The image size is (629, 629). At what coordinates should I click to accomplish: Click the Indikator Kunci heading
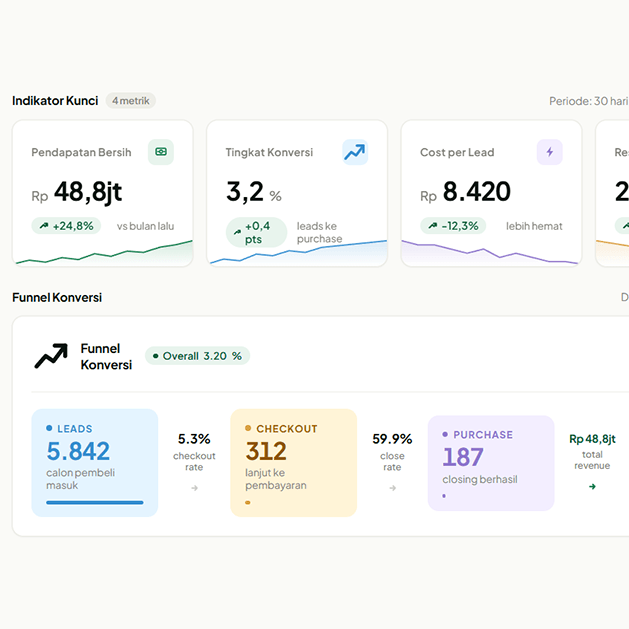click(x=55, y=101)
